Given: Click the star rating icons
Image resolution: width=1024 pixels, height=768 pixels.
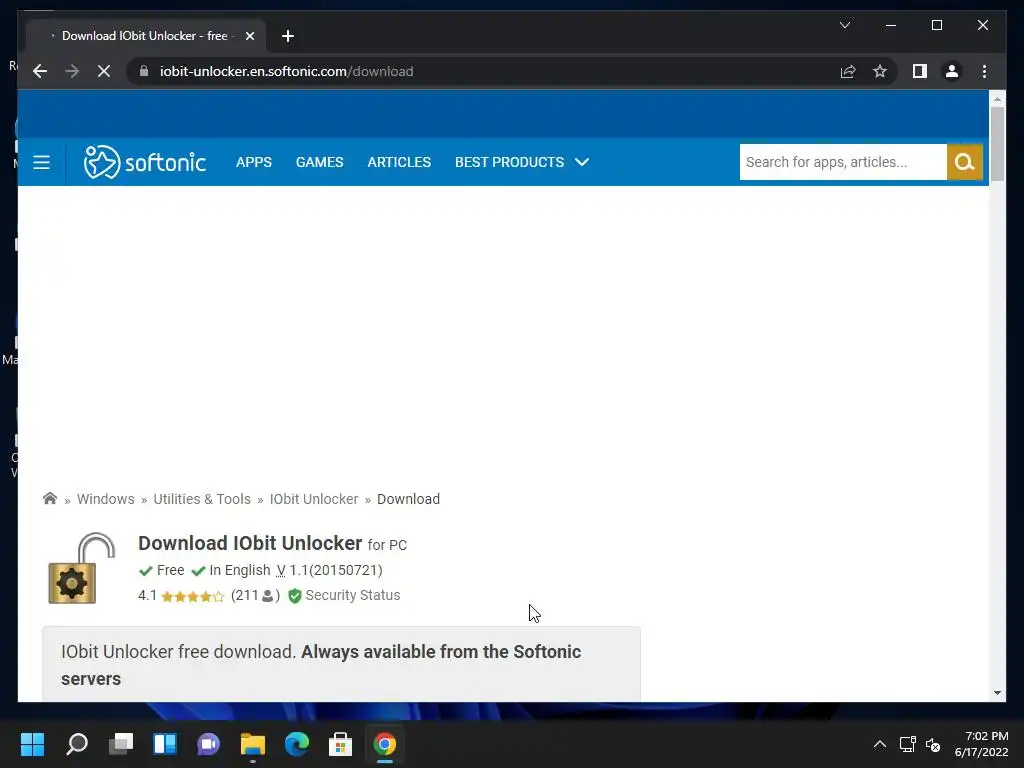Looking at the screenshot, I should [x=193, y=596].
